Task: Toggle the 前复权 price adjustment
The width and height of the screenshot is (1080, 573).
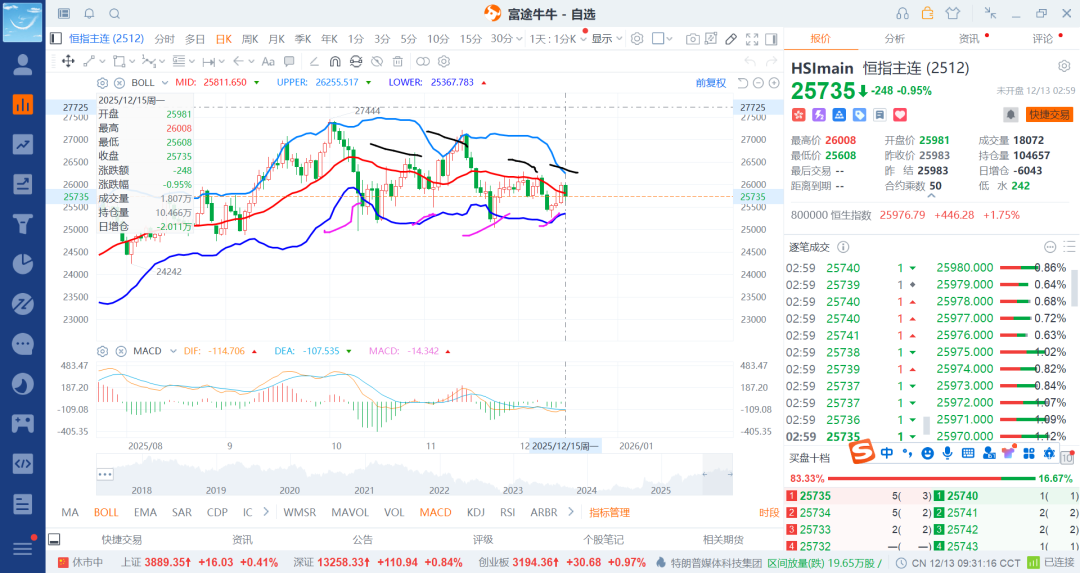Action: (711, 83)
